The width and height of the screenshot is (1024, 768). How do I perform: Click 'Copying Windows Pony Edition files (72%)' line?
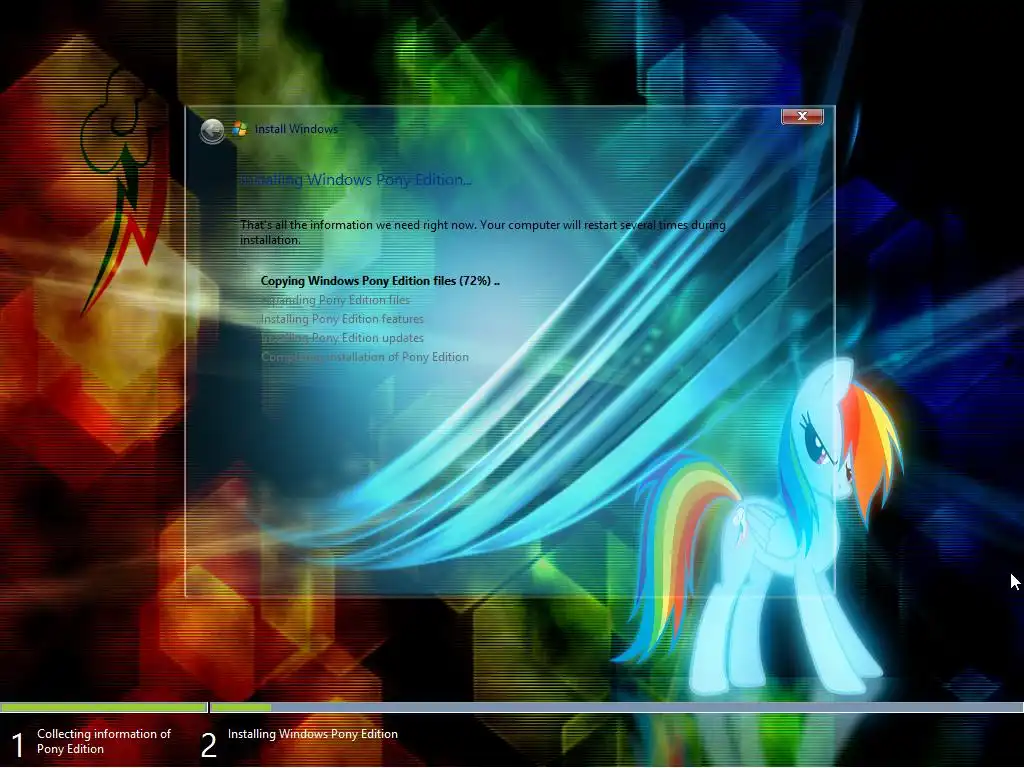(380, 281)
